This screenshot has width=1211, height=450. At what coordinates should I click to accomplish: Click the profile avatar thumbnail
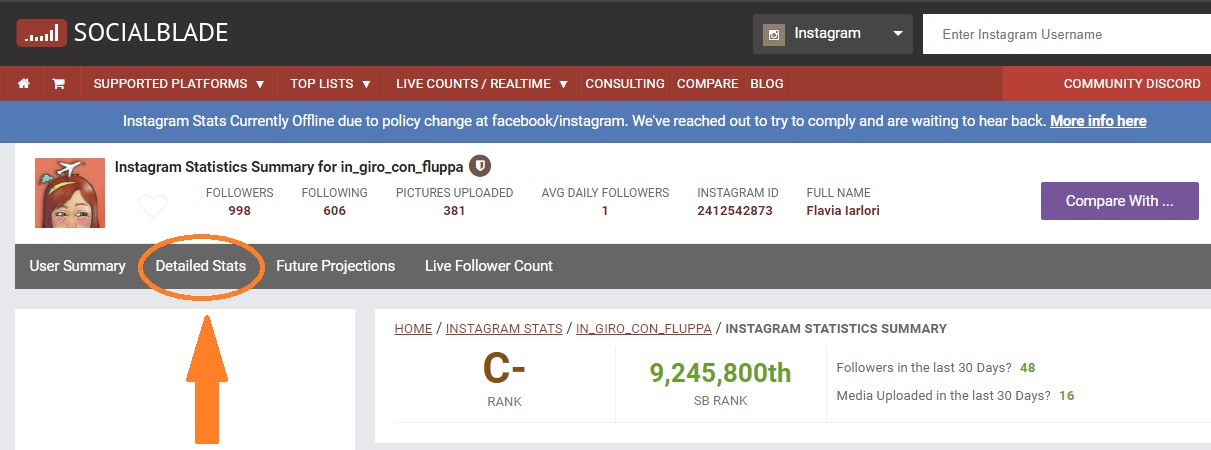[70, 193]
